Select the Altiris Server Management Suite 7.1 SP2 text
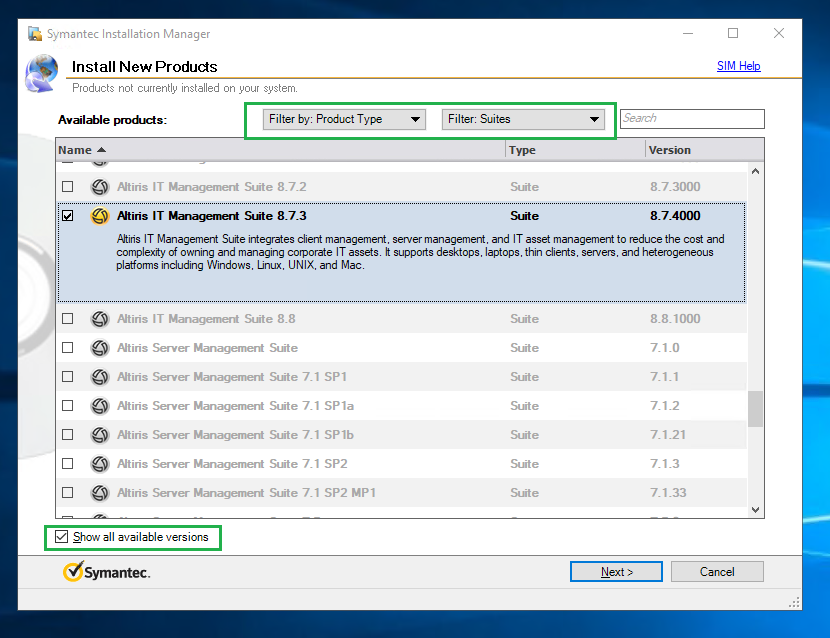The width and height of the screenshot is (830, 638). tap(232, 464)
